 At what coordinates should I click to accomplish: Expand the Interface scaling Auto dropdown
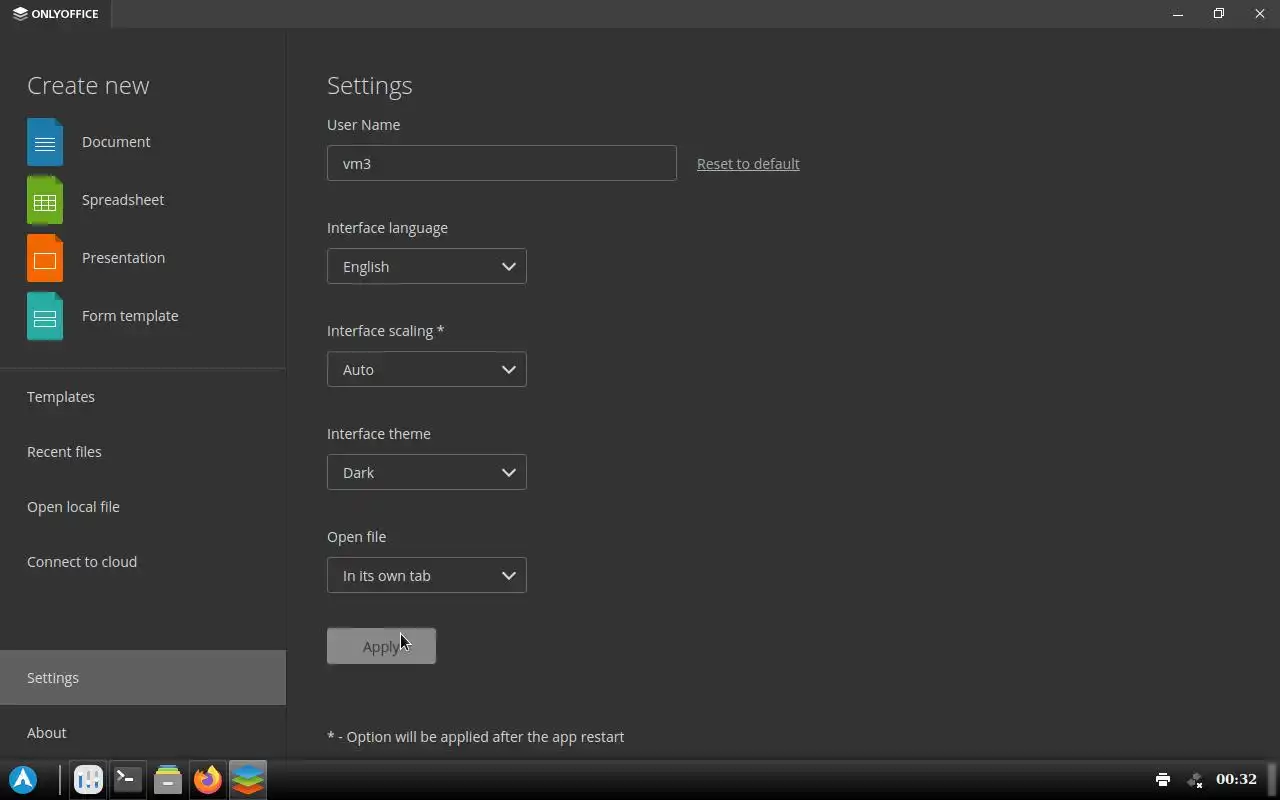[427, 369]
